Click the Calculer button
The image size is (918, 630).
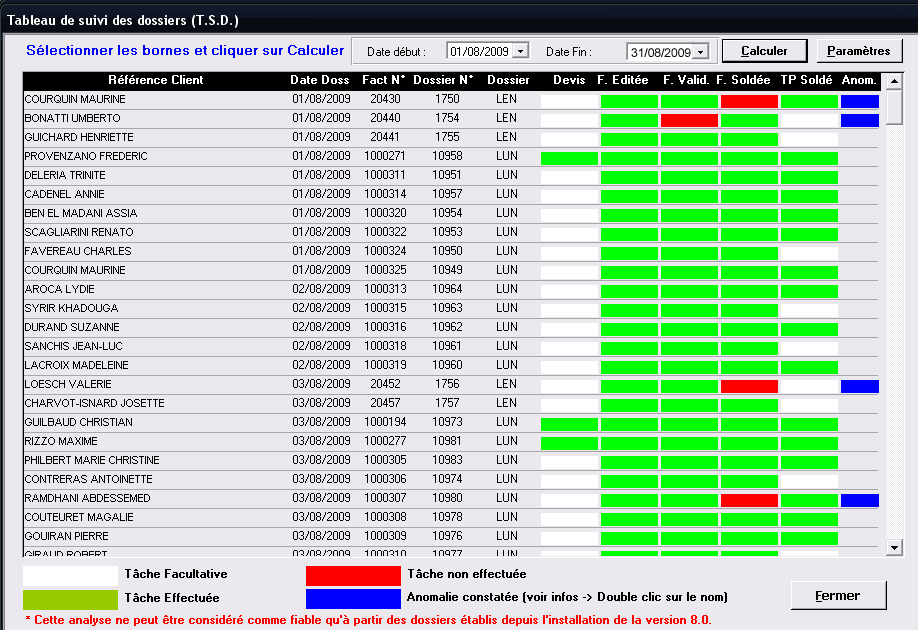point(765,51)
